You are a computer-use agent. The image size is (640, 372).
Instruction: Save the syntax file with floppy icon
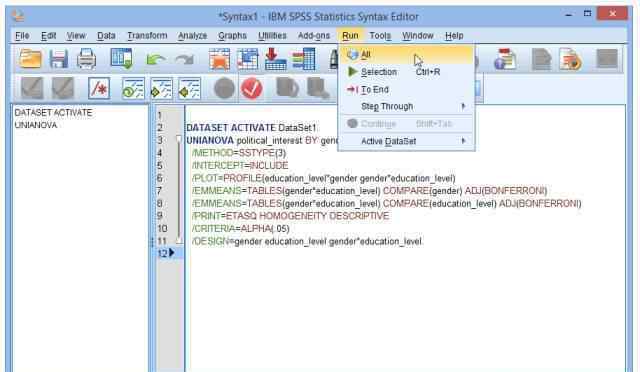(x=58, y=59)
